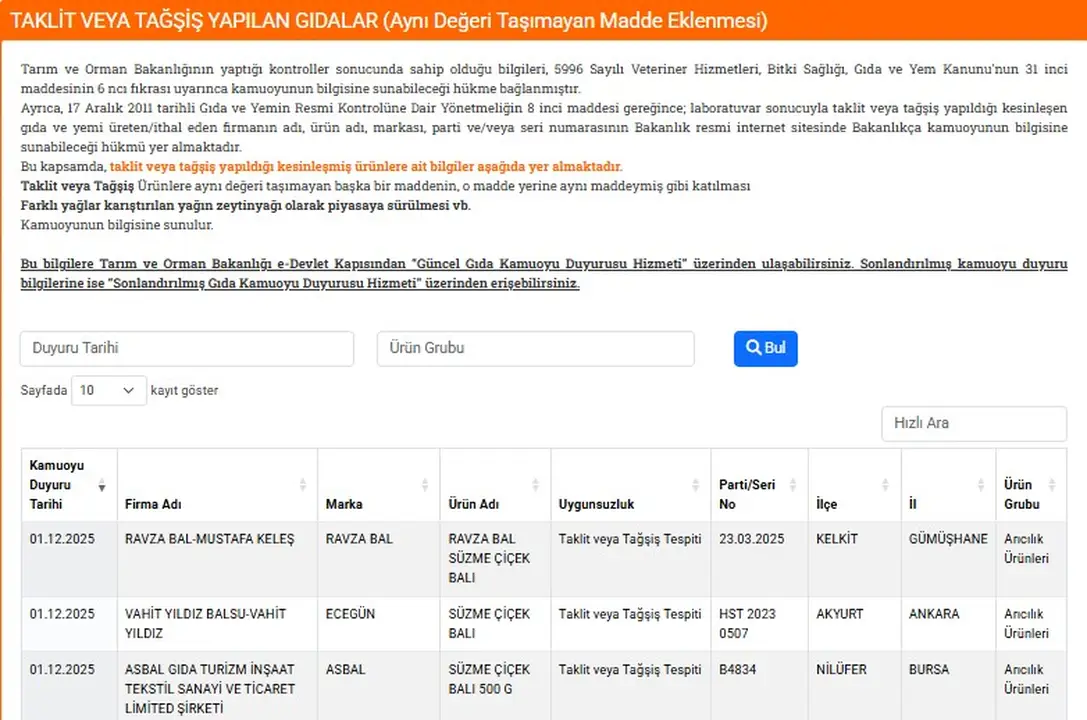1087x720 pixels.
Task: Click the Ürün Grubu filter field
Action: 535,348
